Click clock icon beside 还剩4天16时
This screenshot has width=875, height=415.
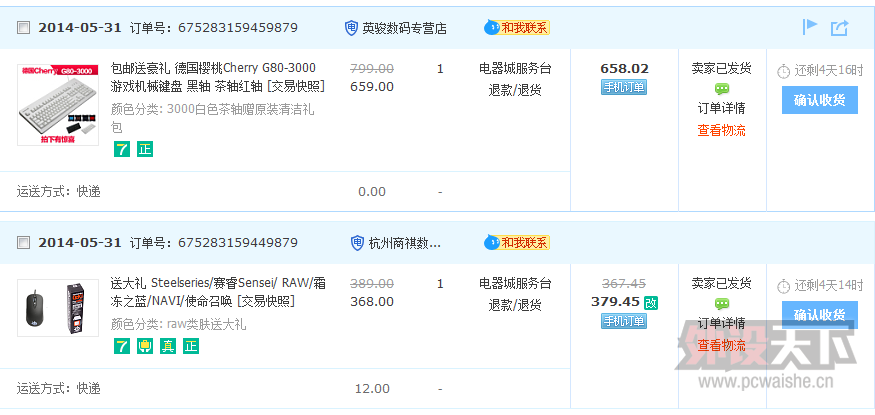[784, 71]
